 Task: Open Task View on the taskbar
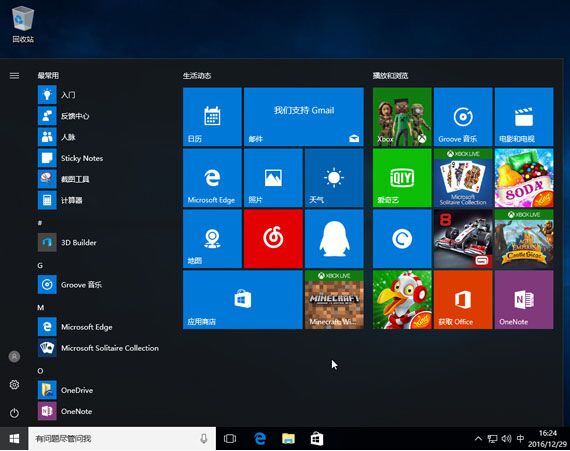click(x=230, y=439)
